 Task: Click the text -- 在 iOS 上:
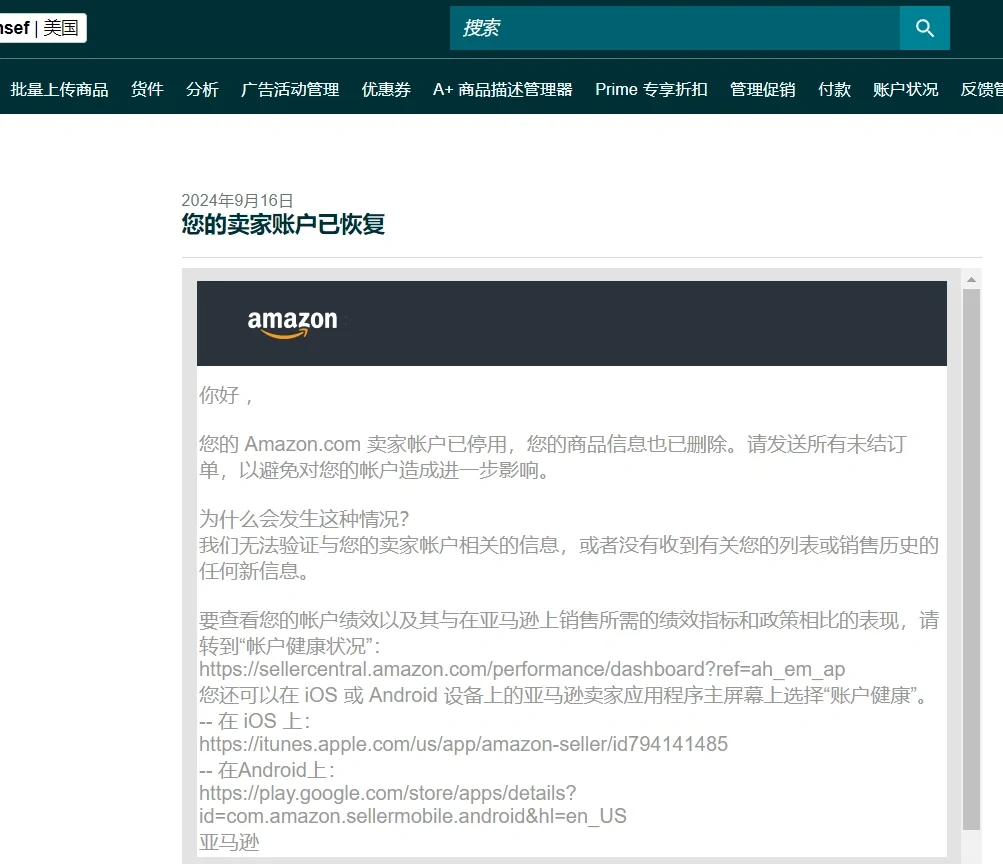pyautogui.click(x=255, y=721)
